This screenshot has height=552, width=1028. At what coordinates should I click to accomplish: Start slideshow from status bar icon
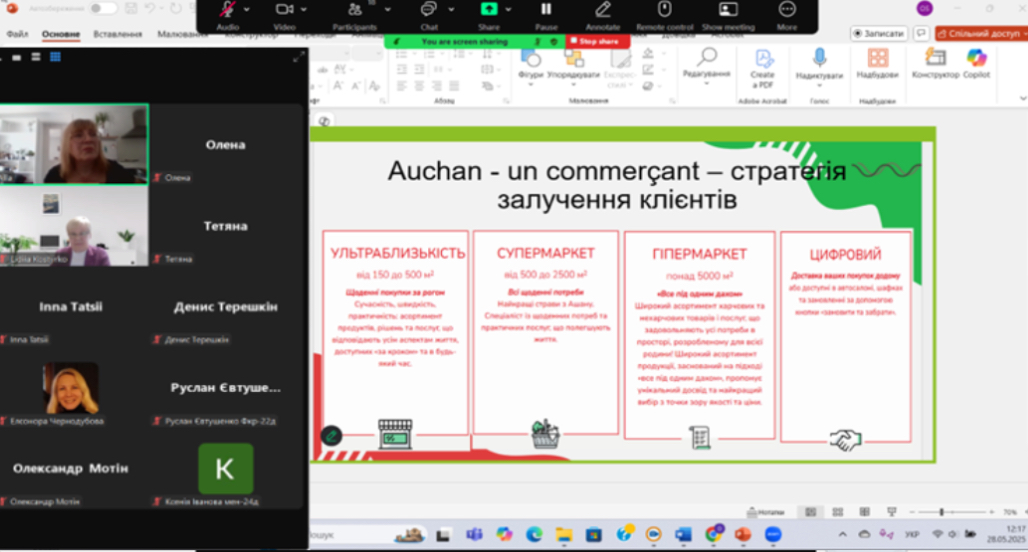tap(892, 512)
